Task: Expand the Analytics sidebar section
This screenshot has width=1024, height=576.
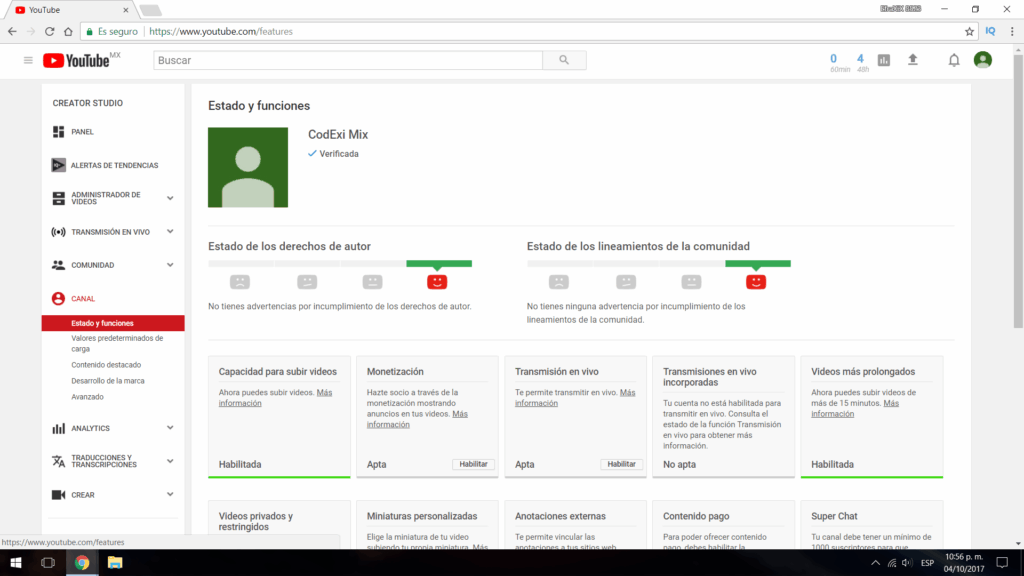Action: [x=170, y=428]
